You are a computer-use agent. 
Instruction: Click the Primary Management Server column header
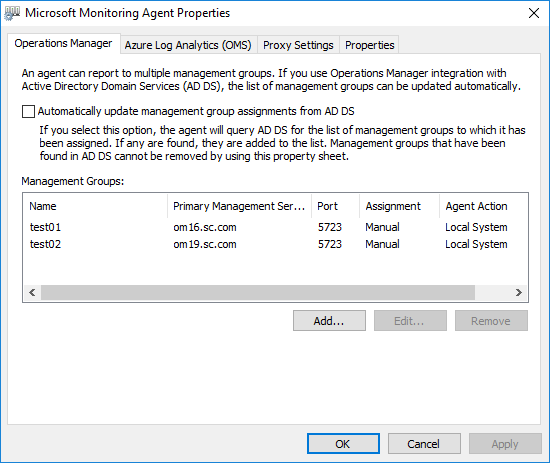[x=240, y=206]
